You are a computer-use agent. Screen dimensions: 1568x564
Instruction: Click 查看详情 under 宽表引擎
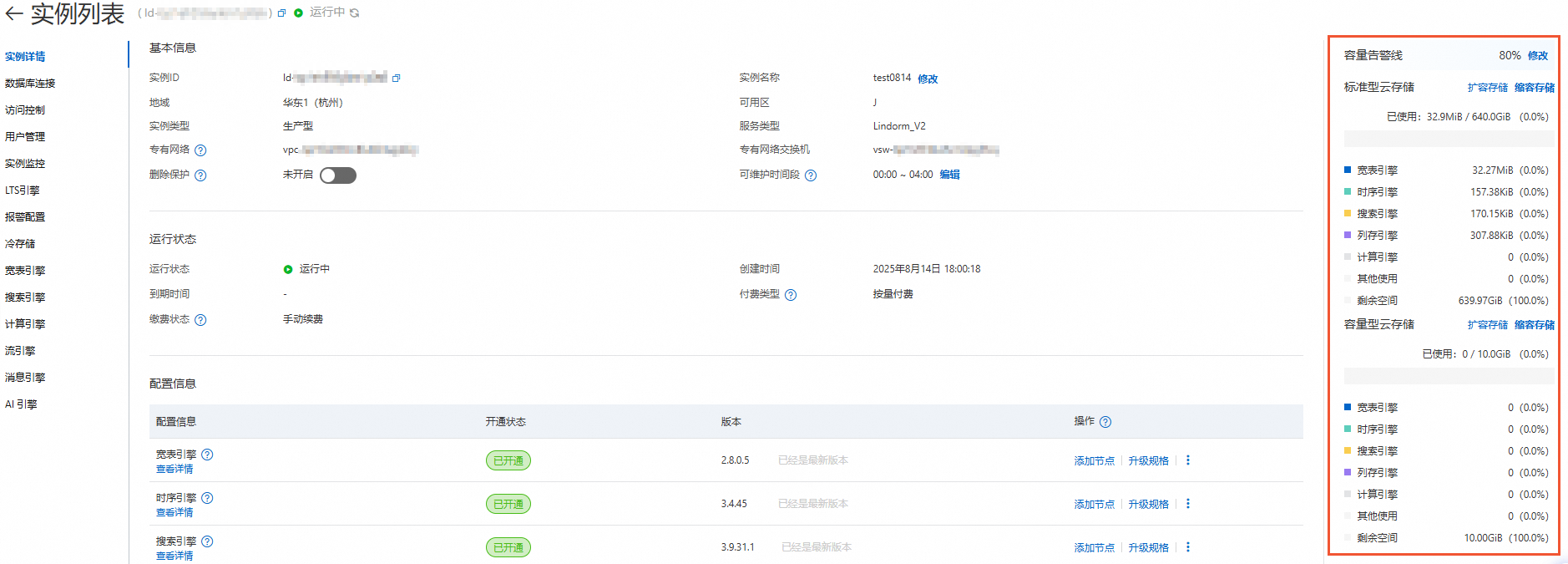[x=175, y=470]
